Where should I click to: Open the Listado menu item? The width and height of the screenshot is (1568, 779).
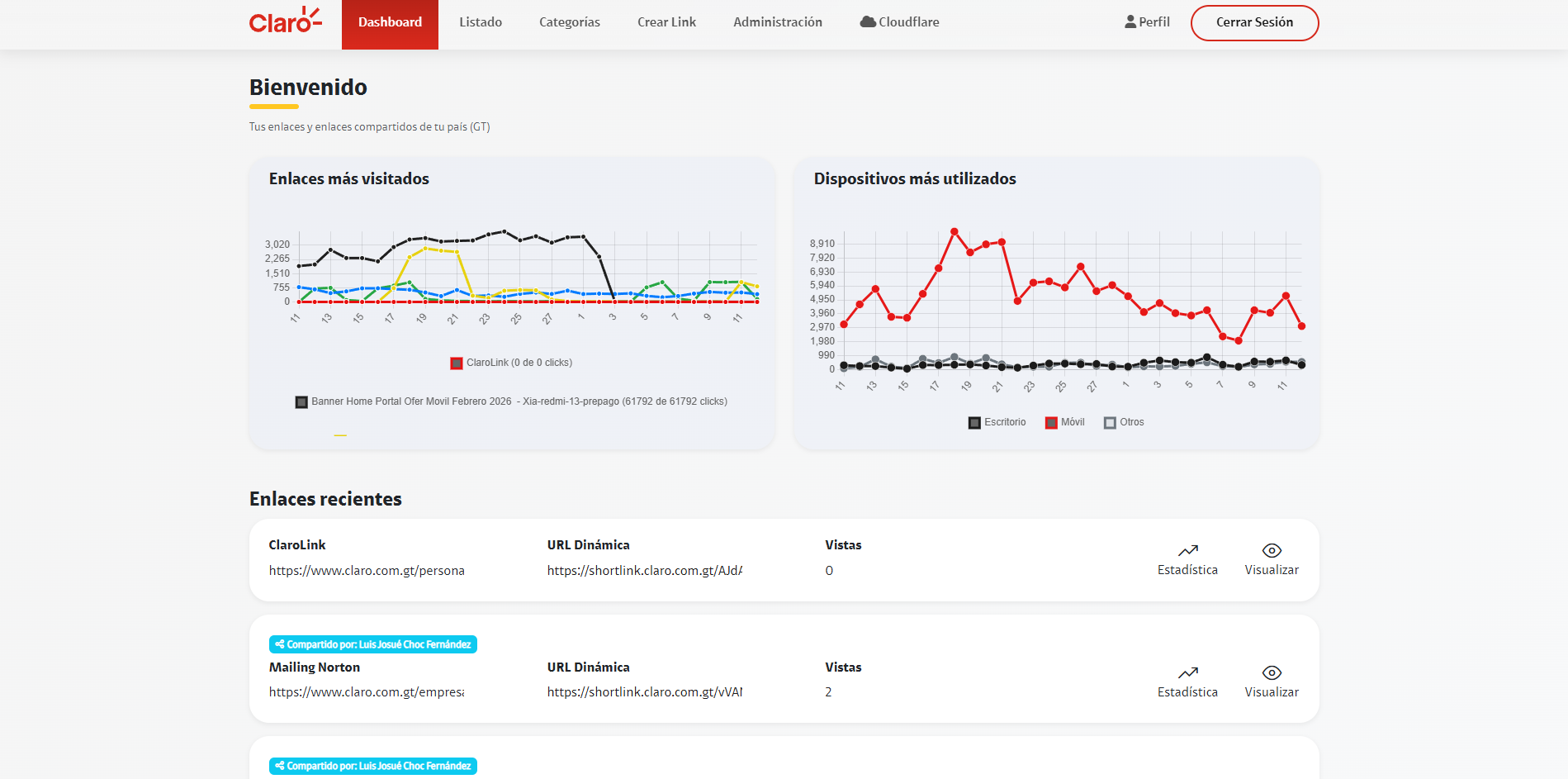(481, 22)
